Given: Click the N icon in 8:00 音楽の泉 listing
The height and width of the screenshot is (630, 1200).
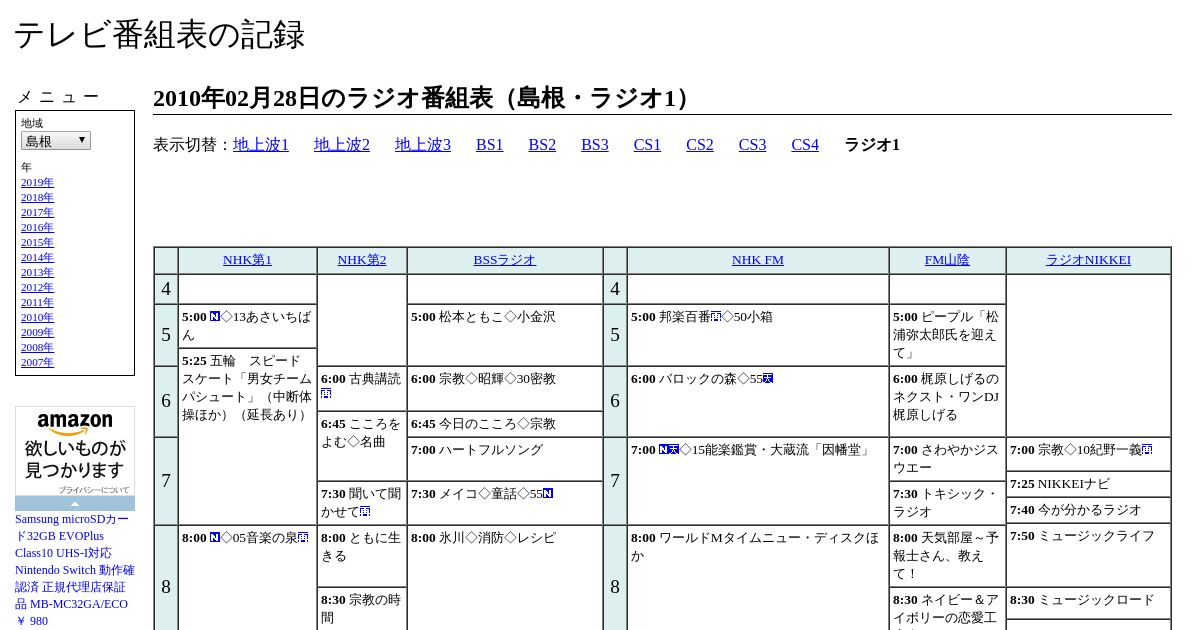Looking at the screenshot, I should coord(215,538).
